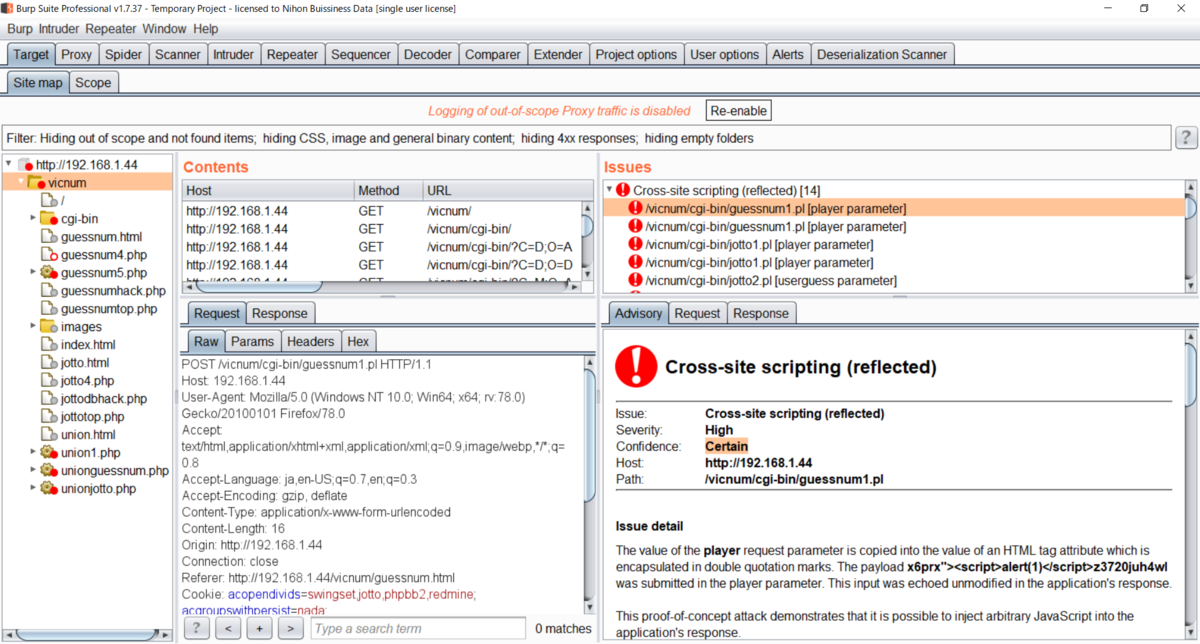
Task: Open the Repeater tool tab
Action: point(292,55)
